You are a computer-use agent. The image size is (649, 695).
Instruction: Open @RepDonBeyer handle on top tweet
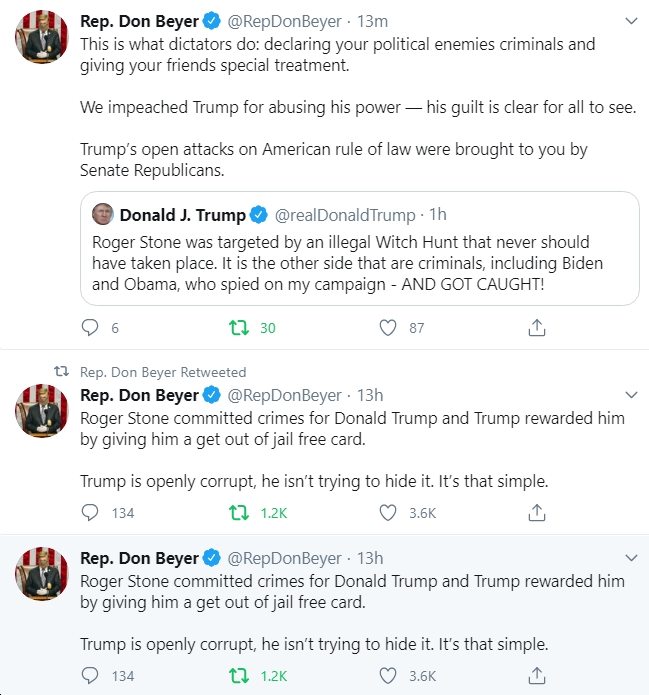pyautogui.click(x=284, y=21)
